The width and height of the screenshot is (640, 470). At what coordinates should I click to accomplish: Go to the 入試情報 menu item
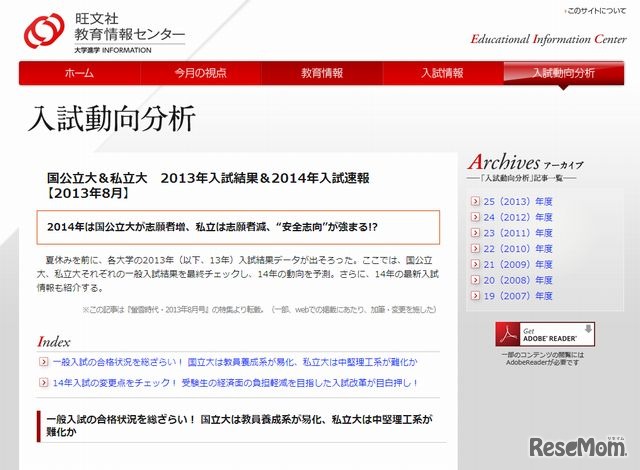click(442, 73)
